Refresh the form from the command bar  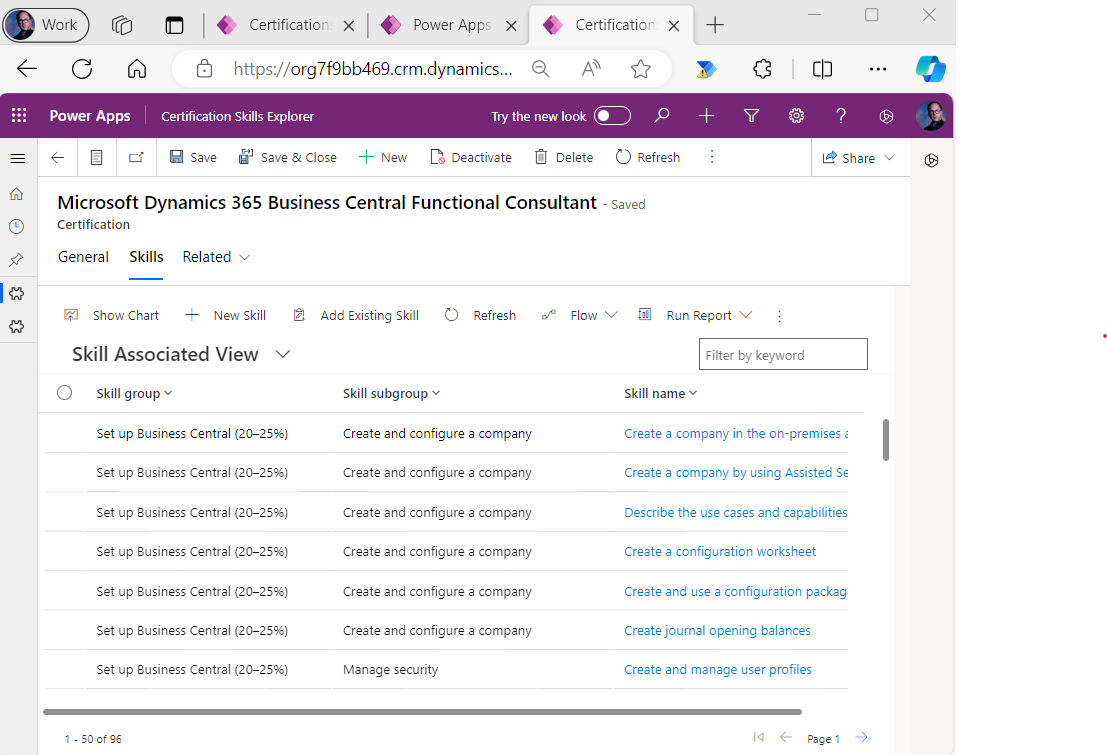click(x=647, y=157)
